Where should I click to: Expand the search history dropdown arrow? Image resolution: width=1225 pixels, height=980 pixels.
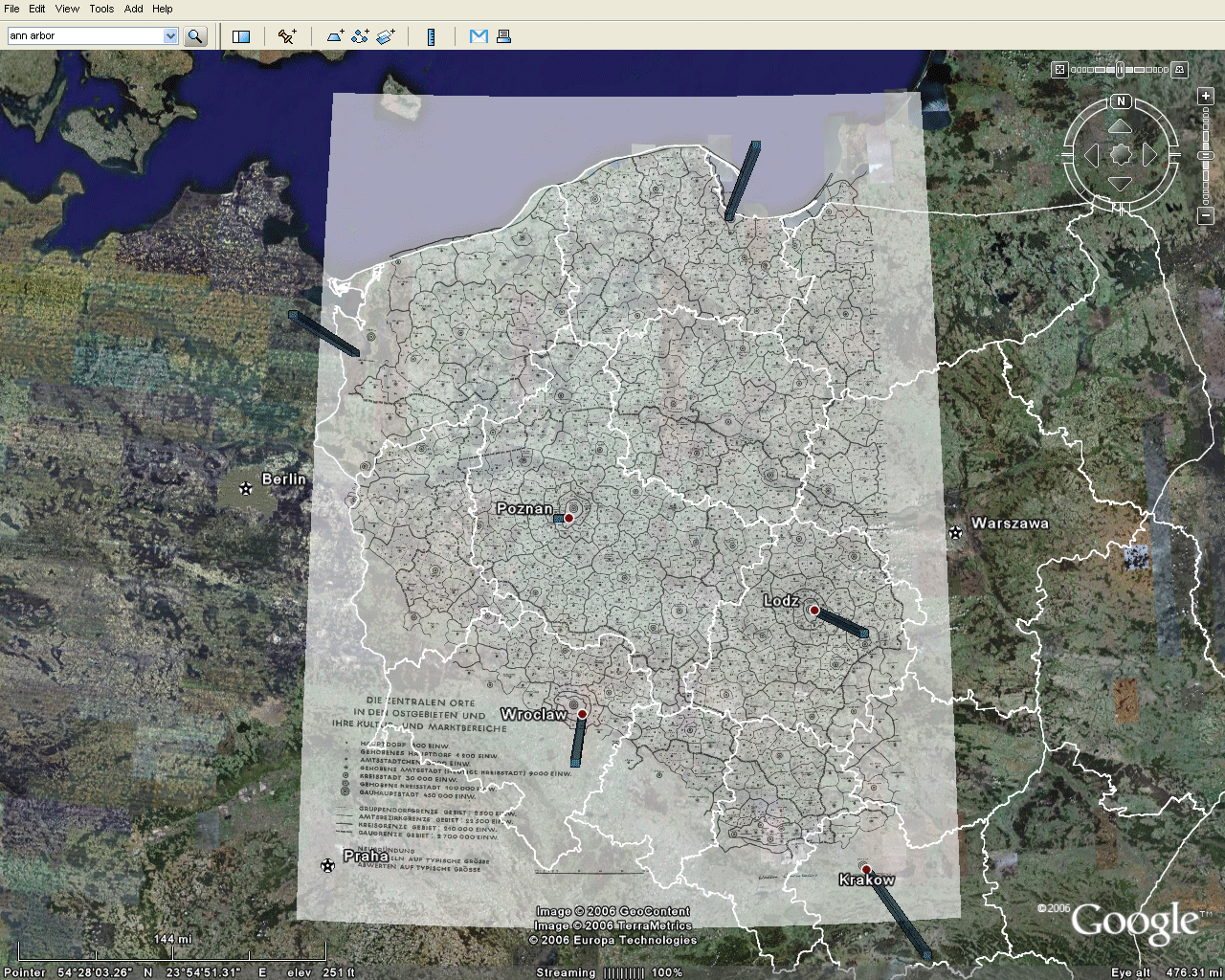click(170, 36)
